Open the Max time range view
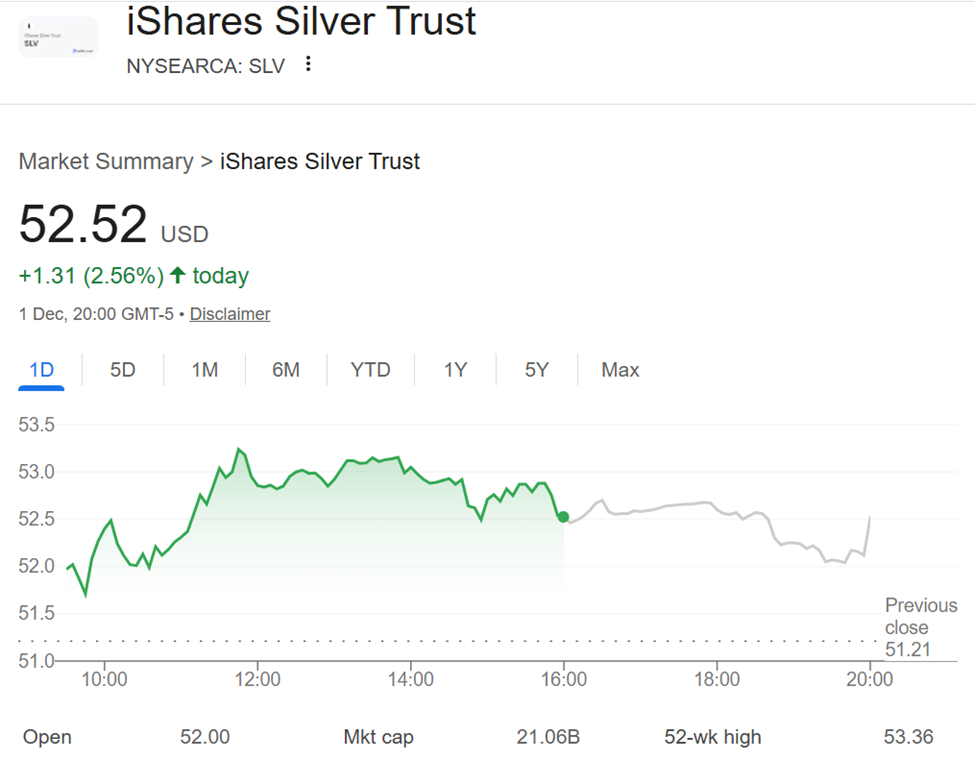This screenshot has width=975, height=760. click(620, 369)
